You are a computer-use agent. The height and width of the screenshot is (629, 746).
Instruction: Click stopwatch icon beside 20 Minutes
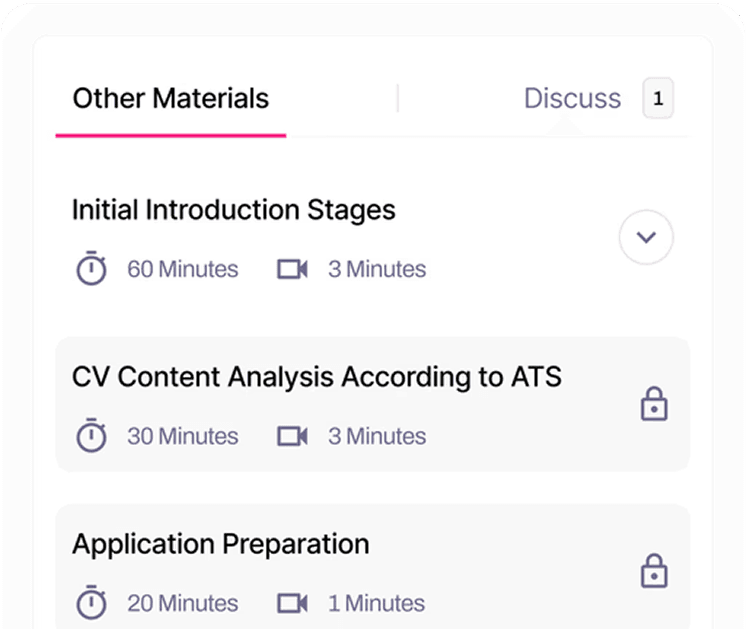(91, 603)
